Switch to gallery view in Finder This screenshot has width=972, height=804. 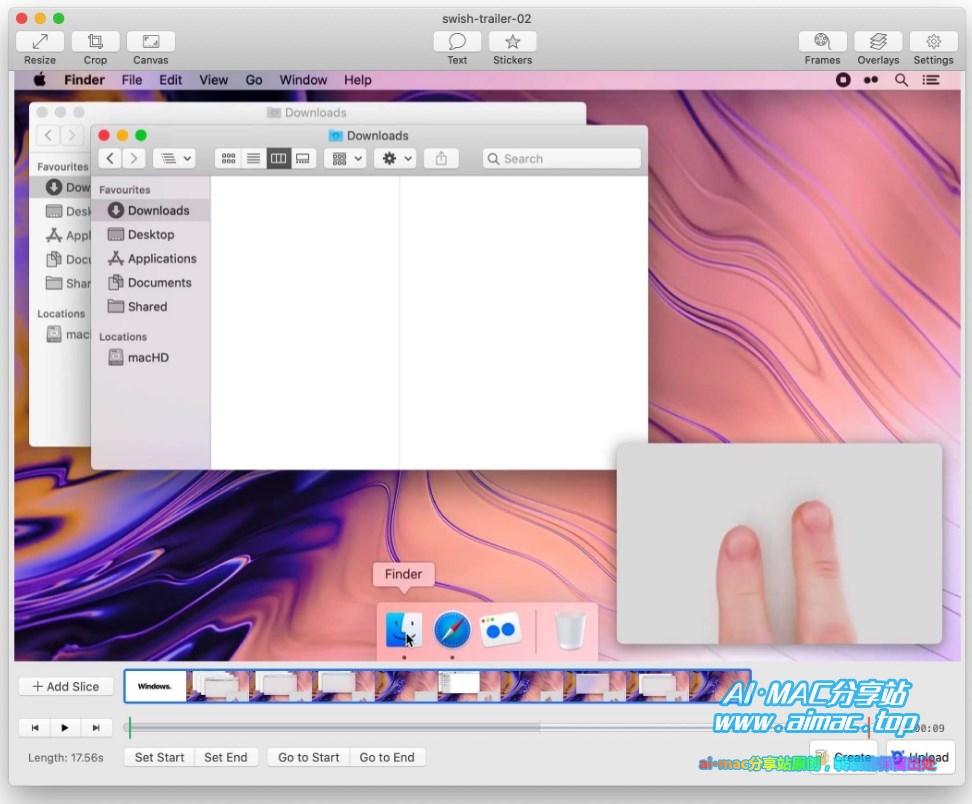[x=303, y=159]
